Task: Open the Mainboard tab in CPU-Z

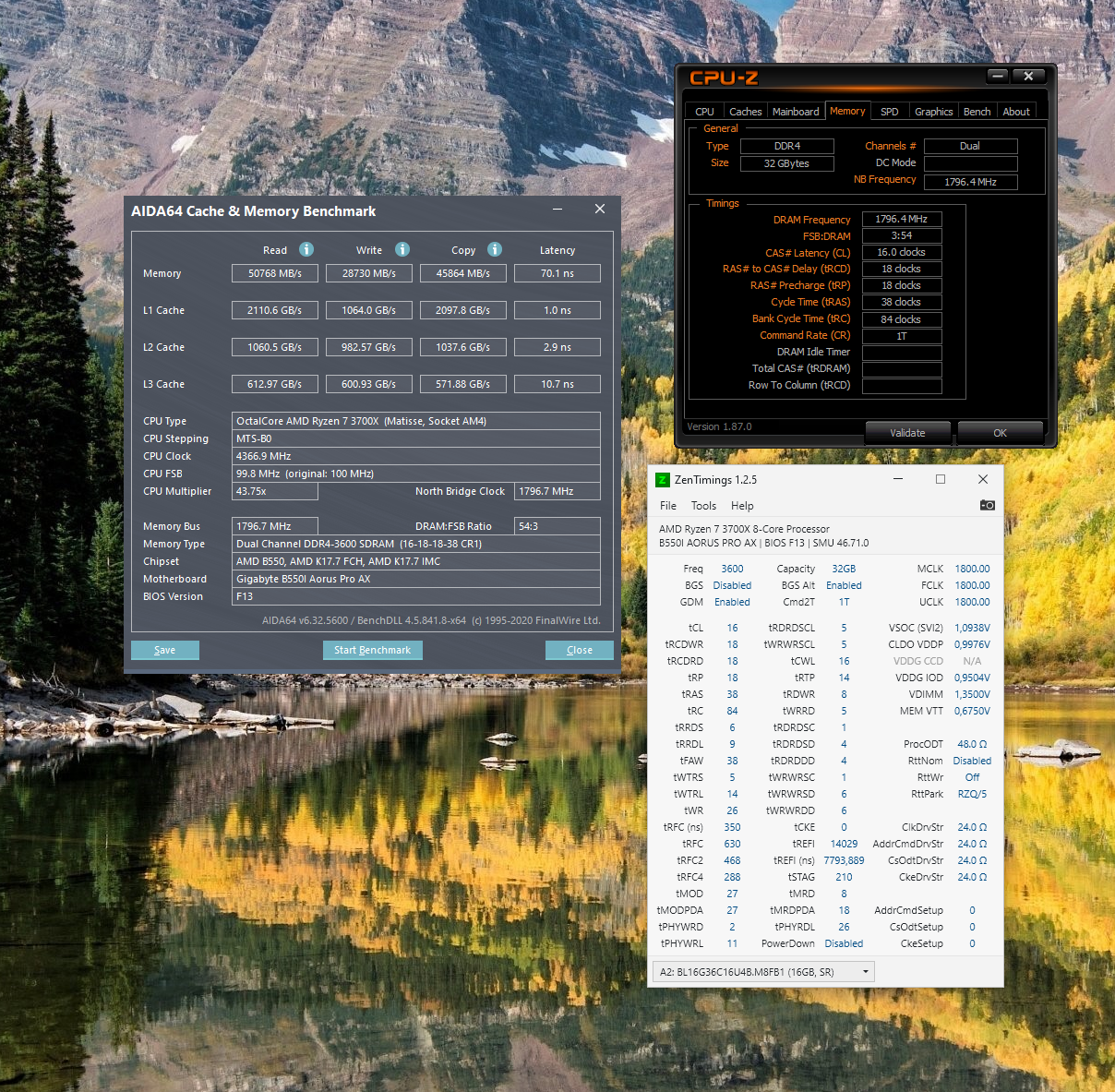Action: [x=796, y=112]
